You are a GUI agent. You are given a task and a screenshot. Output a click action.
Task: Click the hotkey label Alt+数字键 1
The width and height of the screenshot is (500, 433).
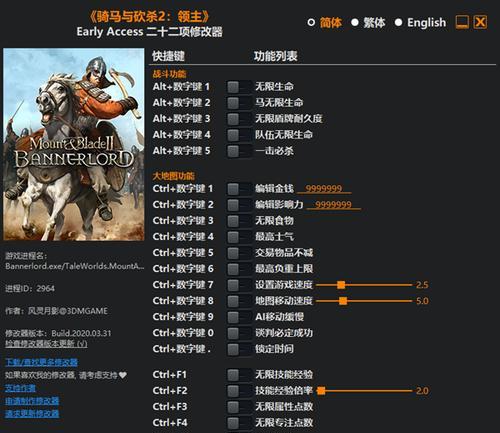(181, 87)
